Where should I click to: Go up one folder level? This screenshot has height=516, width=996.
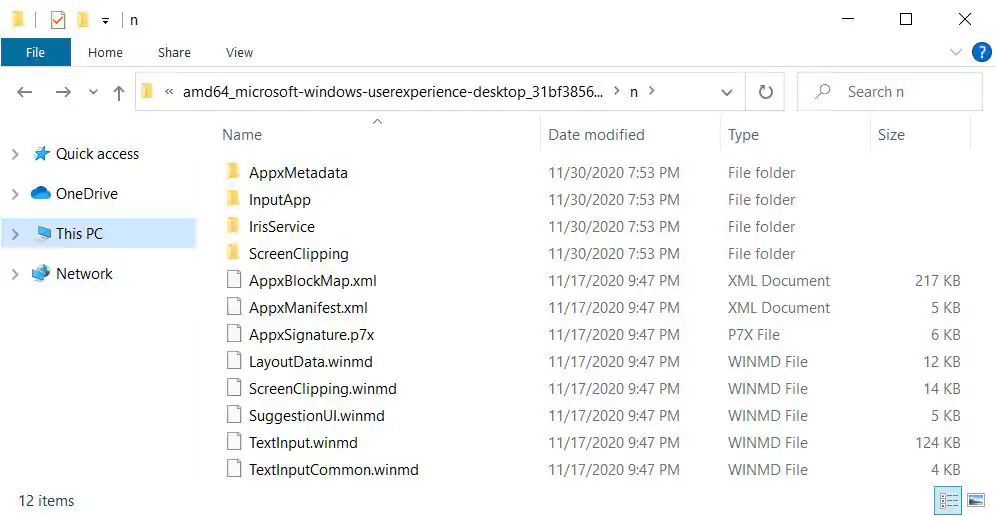pos(119,93)
